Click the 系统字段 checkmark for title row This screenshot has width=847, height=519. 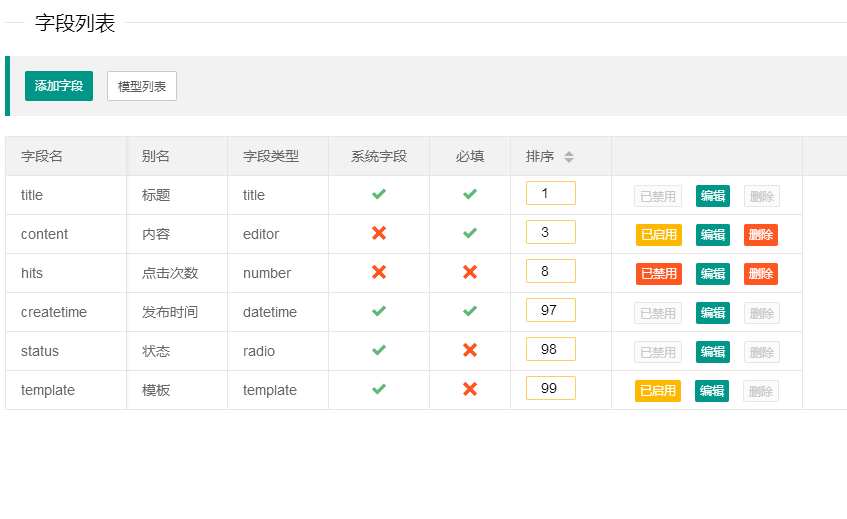[x=379, y=195]
